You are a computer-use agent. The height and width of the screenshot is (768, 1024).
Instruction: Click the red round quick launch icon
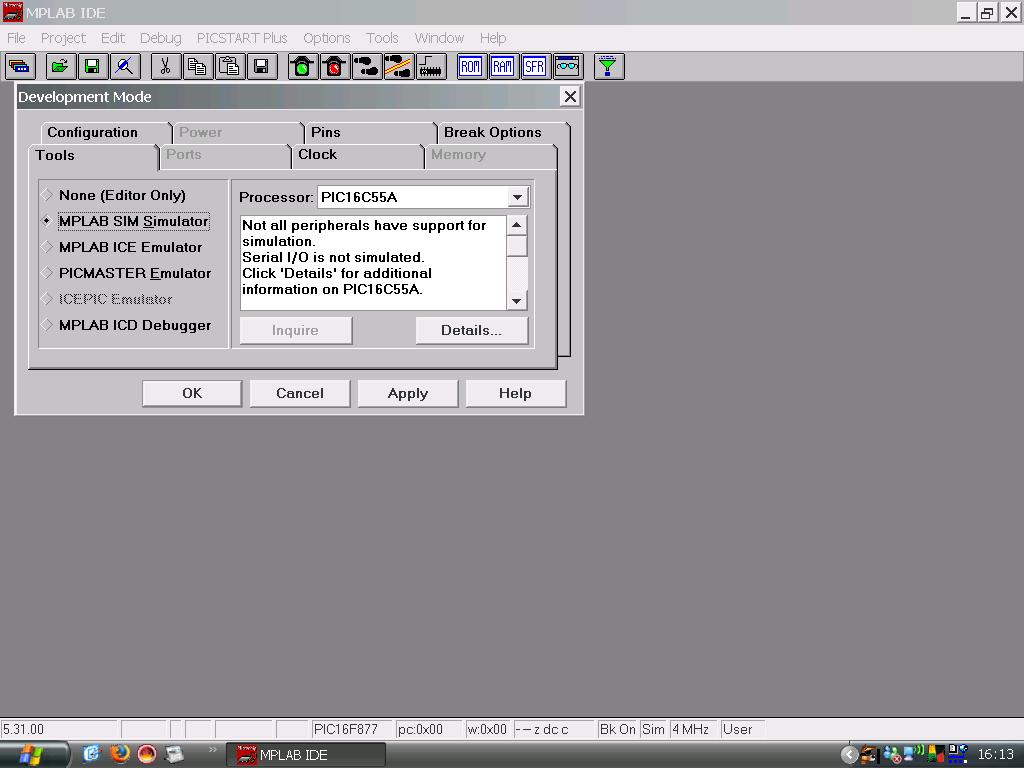tap(147, 754)
